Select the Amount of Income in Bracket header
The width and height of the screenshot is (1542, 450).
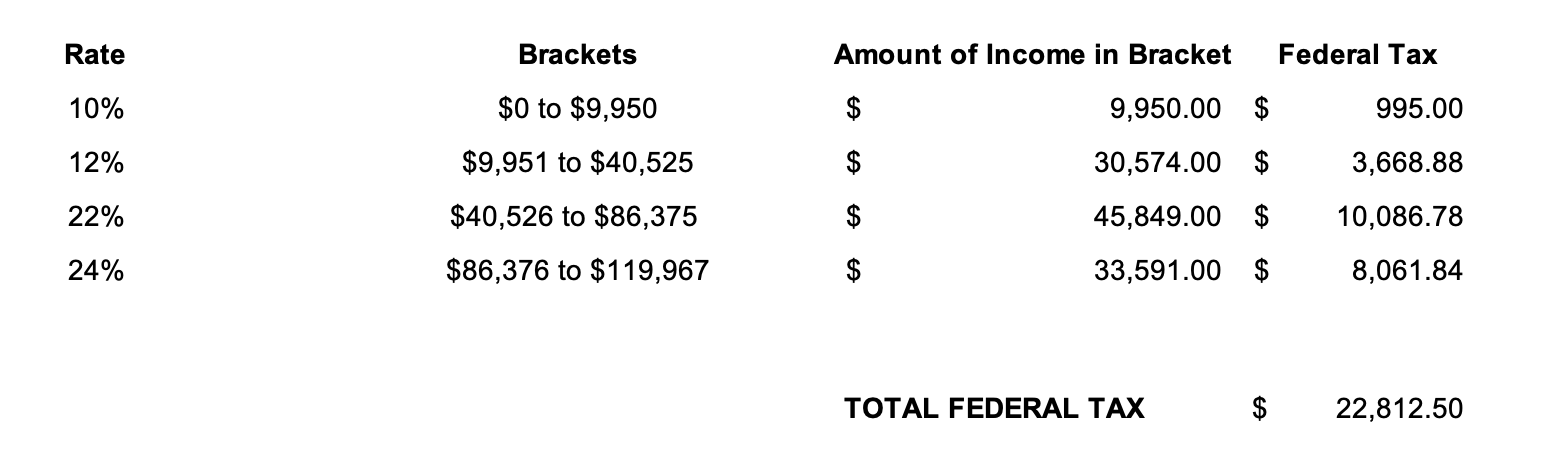1033,55
